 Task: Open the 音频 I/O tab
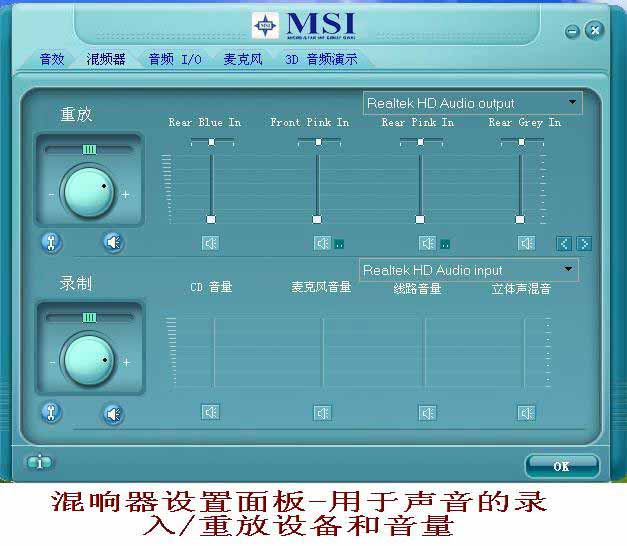(x=175, y=59)
